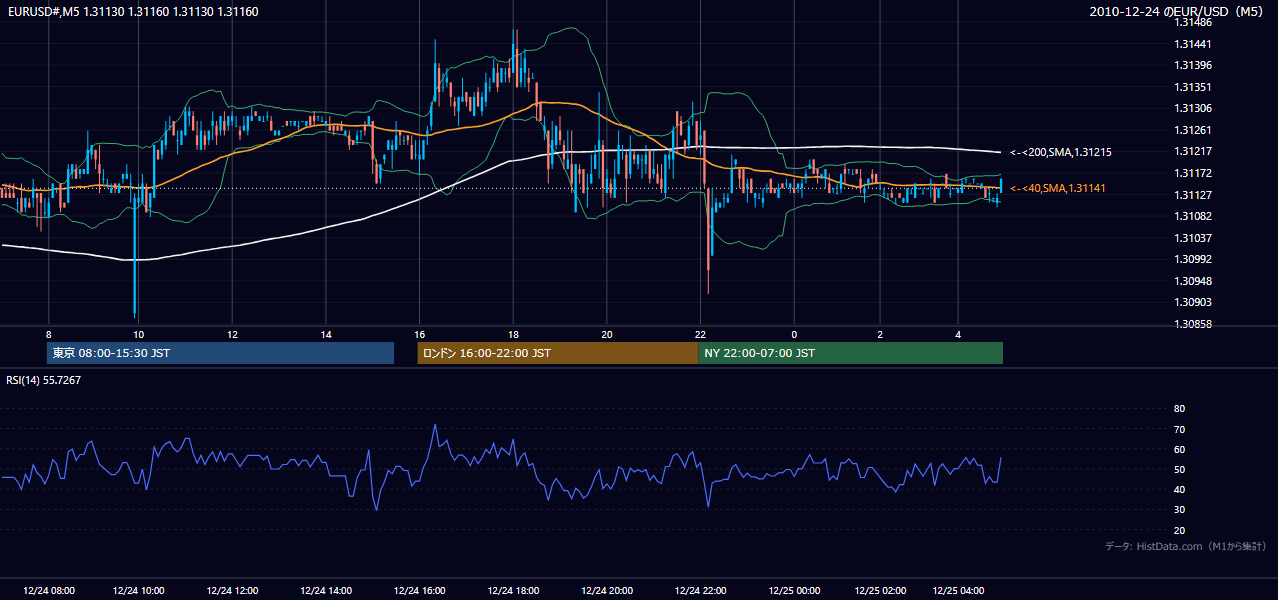Click the 2010-12-24 EUR/USD (M5) heading
The height and width of the screenshot is (600, 1278).
pyautogui.click(x=1178, y=11)
